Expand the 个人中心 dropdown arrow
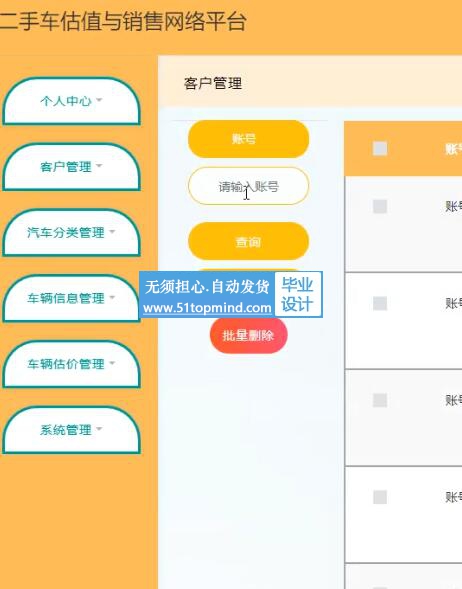Screen dimensions: 462x589 (x=99, y=100)
